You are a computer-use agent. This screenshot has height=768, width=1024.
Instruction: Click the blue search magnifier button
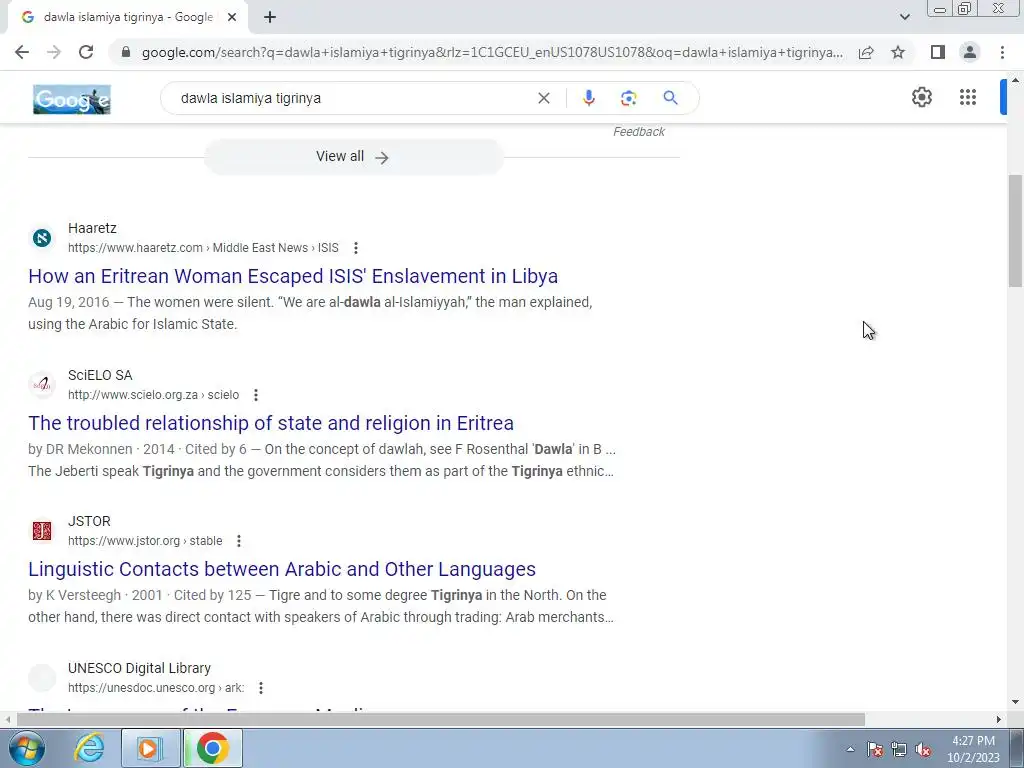coord(670,98)
